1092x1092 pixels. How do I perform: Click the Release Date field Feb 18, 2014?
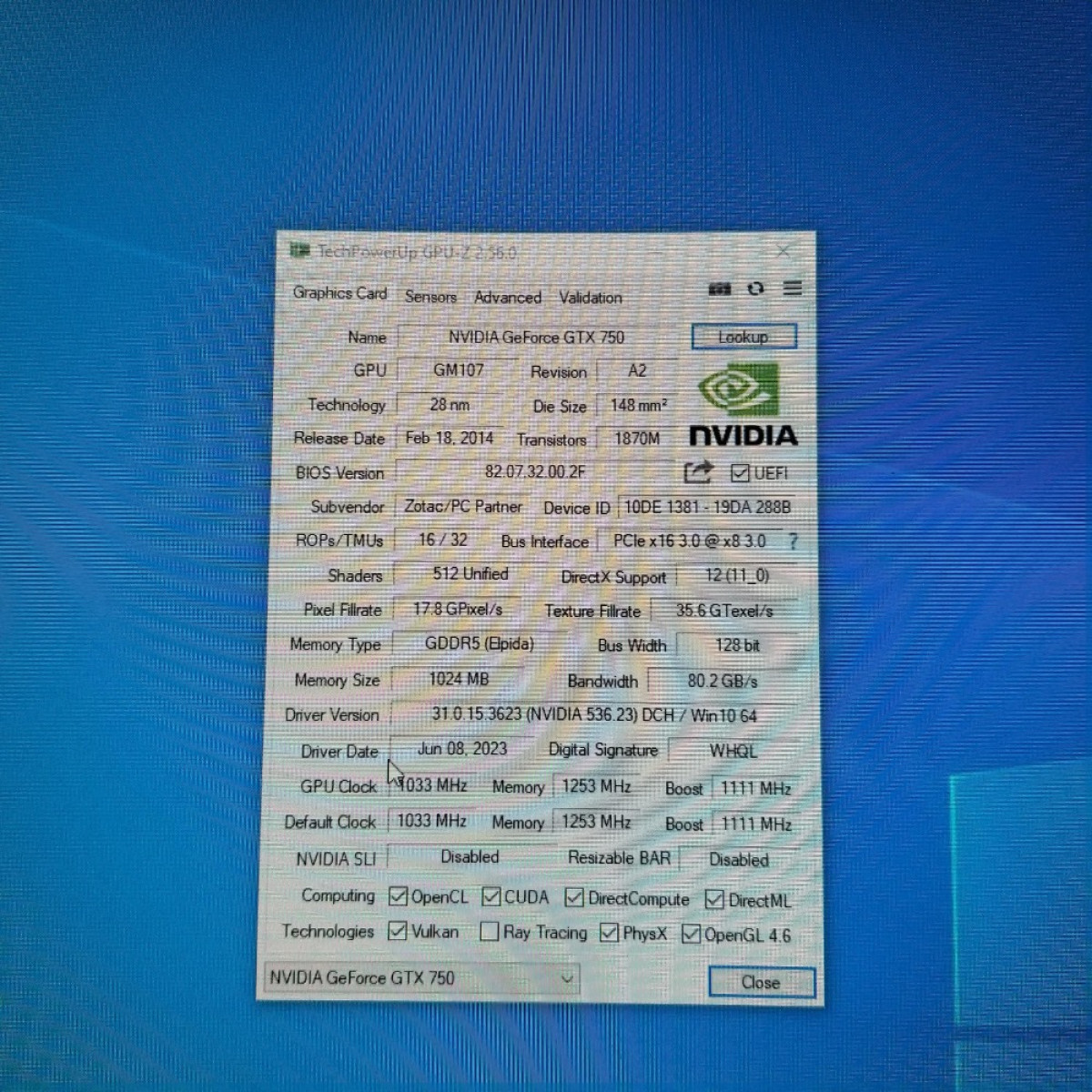click(450, 438)
